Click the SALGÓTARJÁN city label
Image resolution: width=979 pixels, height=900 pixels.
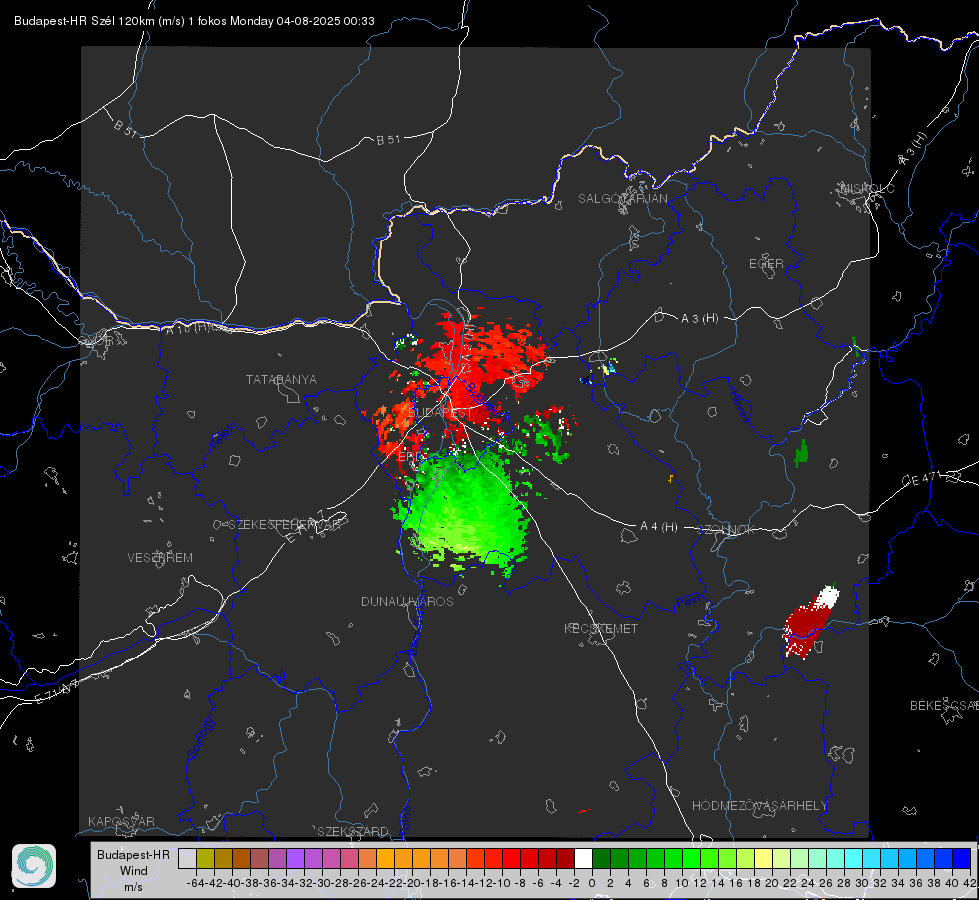point(622,199)
